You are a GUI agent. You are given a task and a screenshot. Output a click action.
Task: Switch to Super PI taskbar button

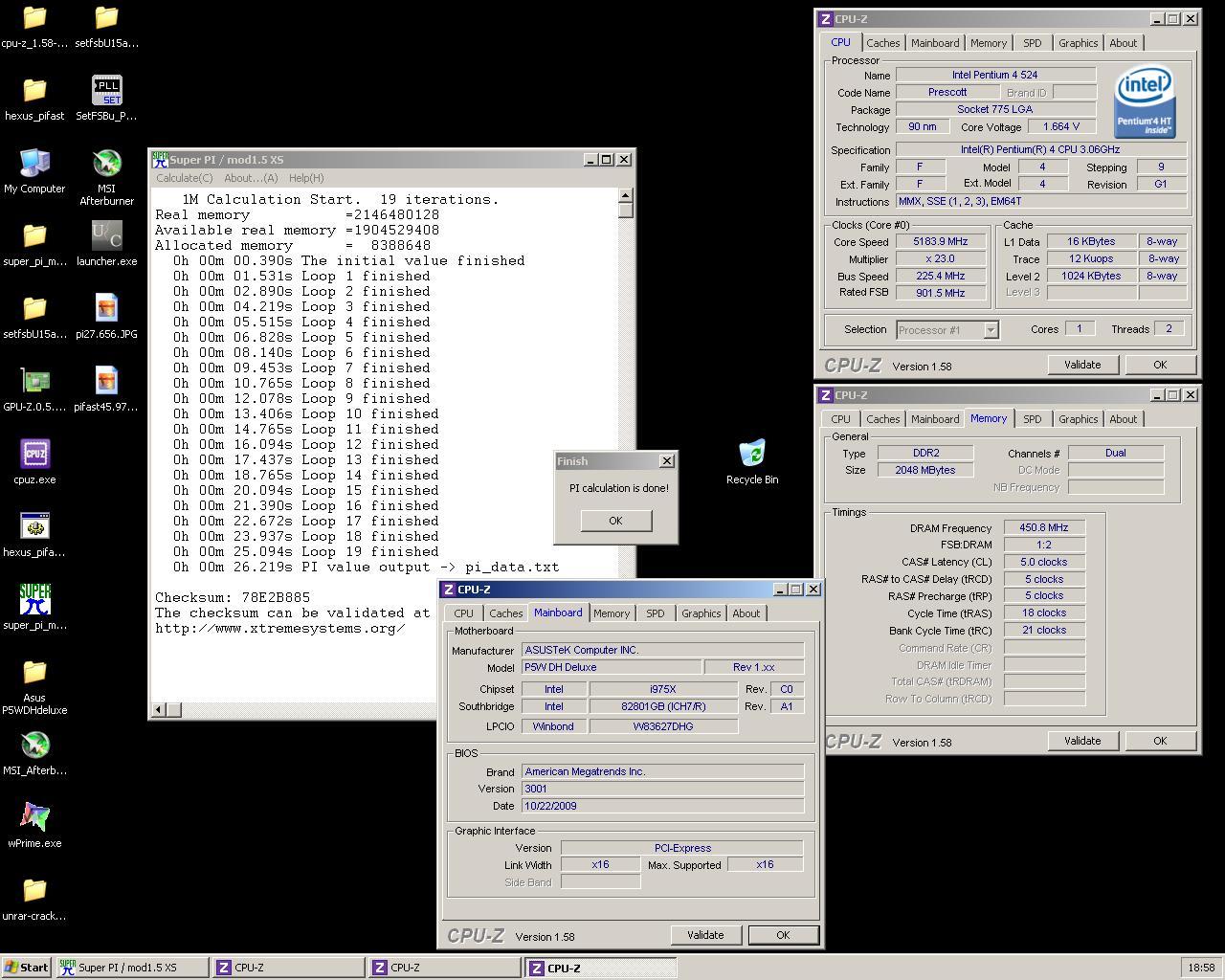[132, 968]
